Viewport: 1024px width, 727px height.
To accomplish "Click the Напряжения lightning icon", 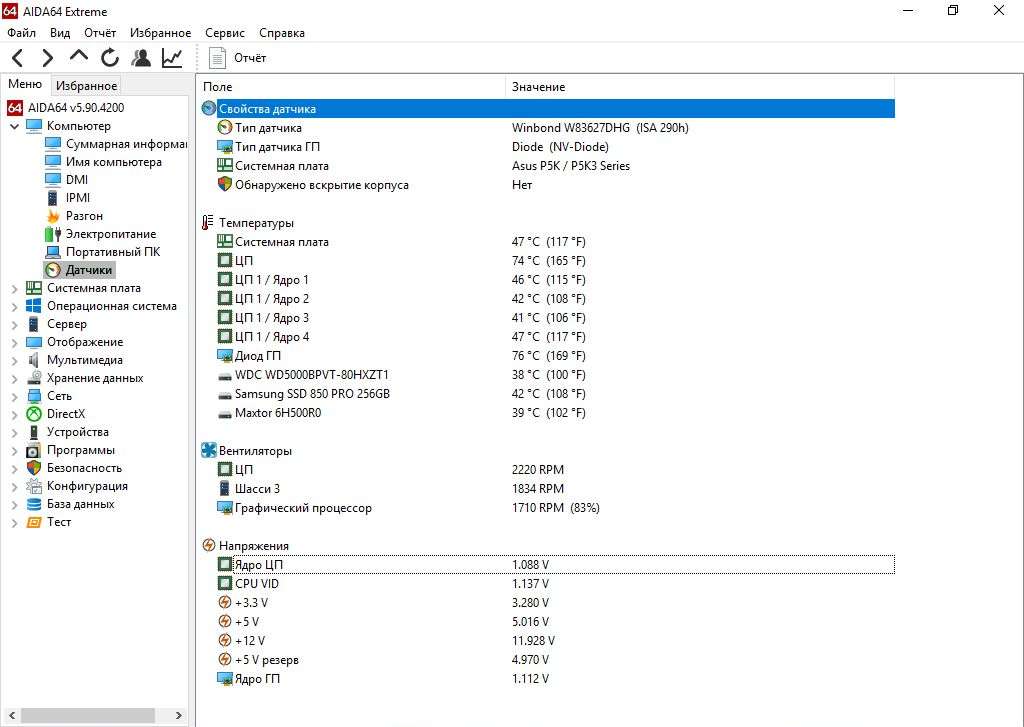I will tap(208, 545).
